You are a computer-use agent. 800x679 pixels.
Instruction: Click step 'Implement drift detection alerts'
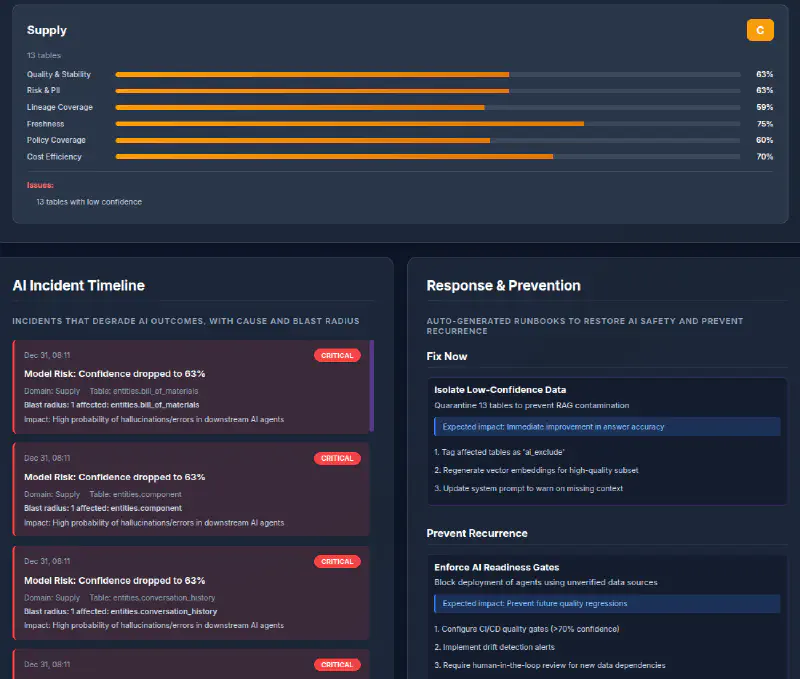click(x=494, y=647)
